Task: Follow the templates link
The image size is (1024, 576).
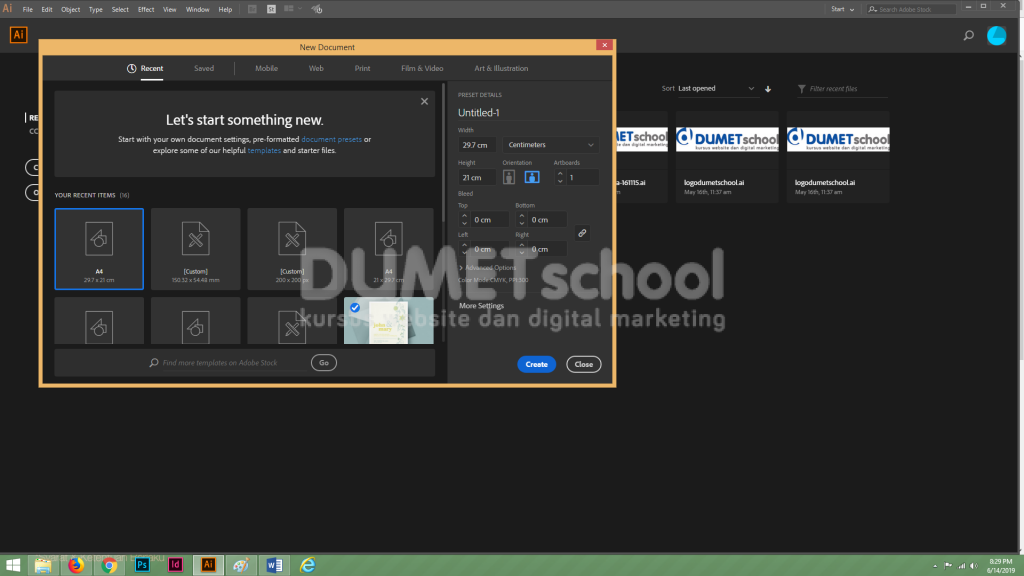Action: pos(264,150)
